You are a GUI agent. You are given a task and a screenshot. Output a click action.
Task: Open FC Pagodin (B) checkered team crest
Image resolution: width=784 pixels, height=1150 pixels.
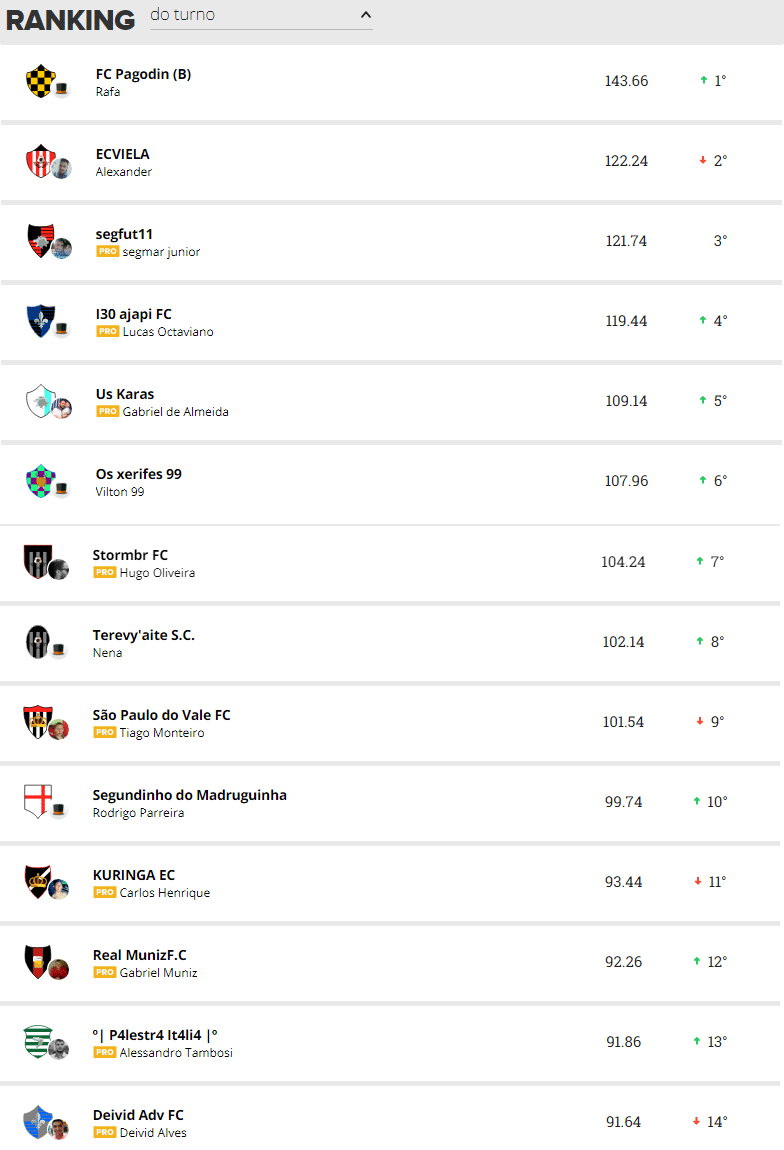click(x=40, y=81)
